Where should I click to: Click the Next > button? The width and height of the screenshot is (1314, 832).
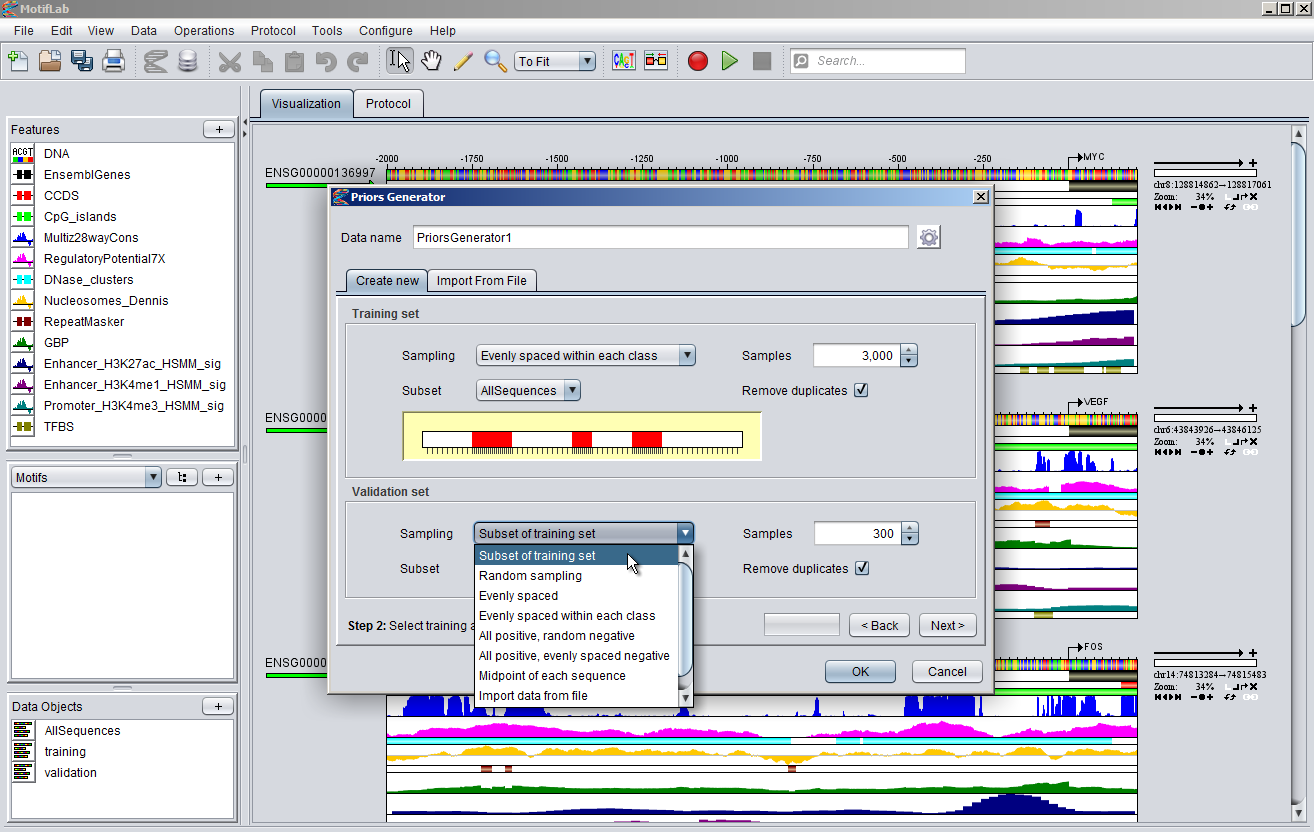tap(947, 626)
